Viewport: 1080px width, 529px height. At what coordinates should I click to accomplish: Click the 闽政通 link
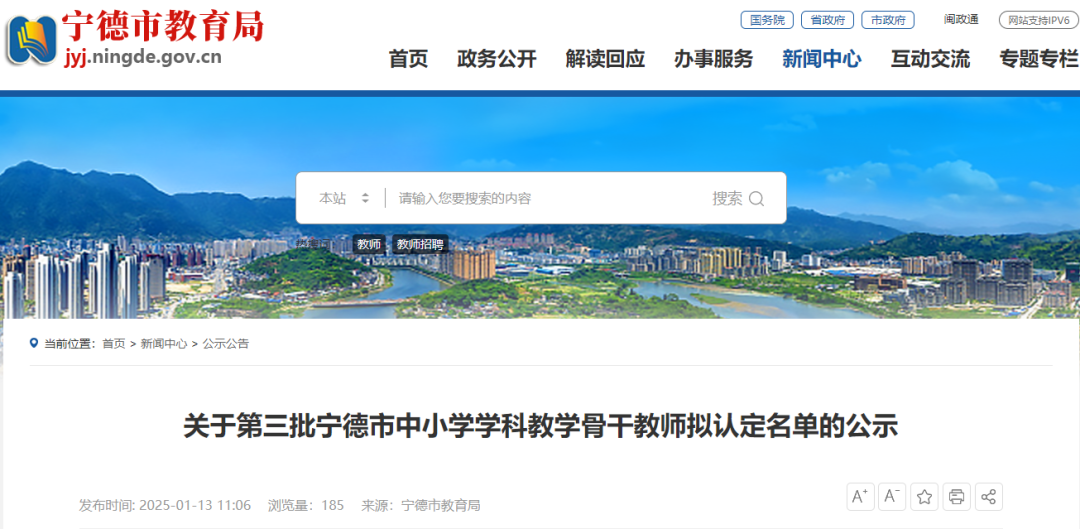click(x=961, y=19)
